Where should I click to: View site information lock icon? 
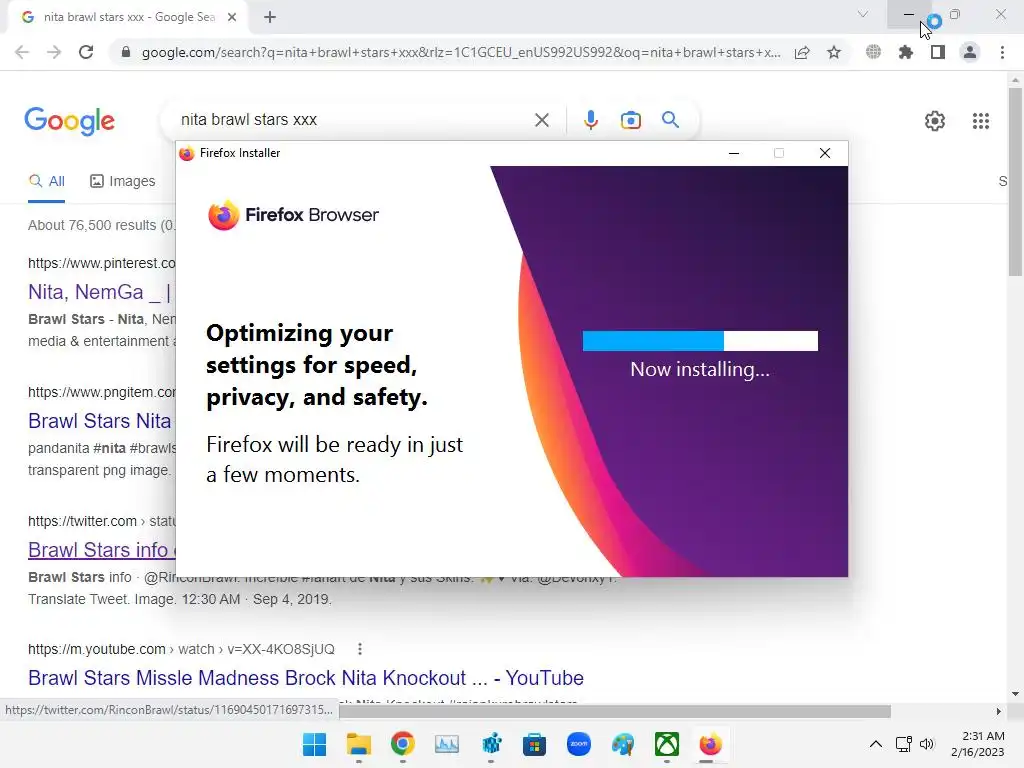tap(126, 52)
